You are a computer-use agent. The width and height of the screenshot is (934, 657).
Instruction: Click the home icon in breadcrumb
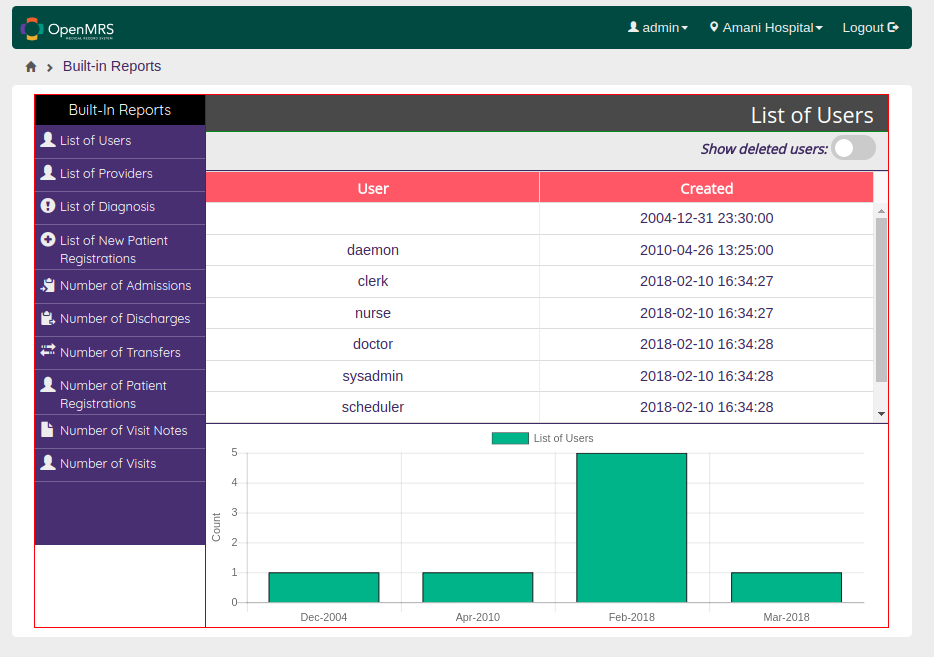(x=31, y=67)
